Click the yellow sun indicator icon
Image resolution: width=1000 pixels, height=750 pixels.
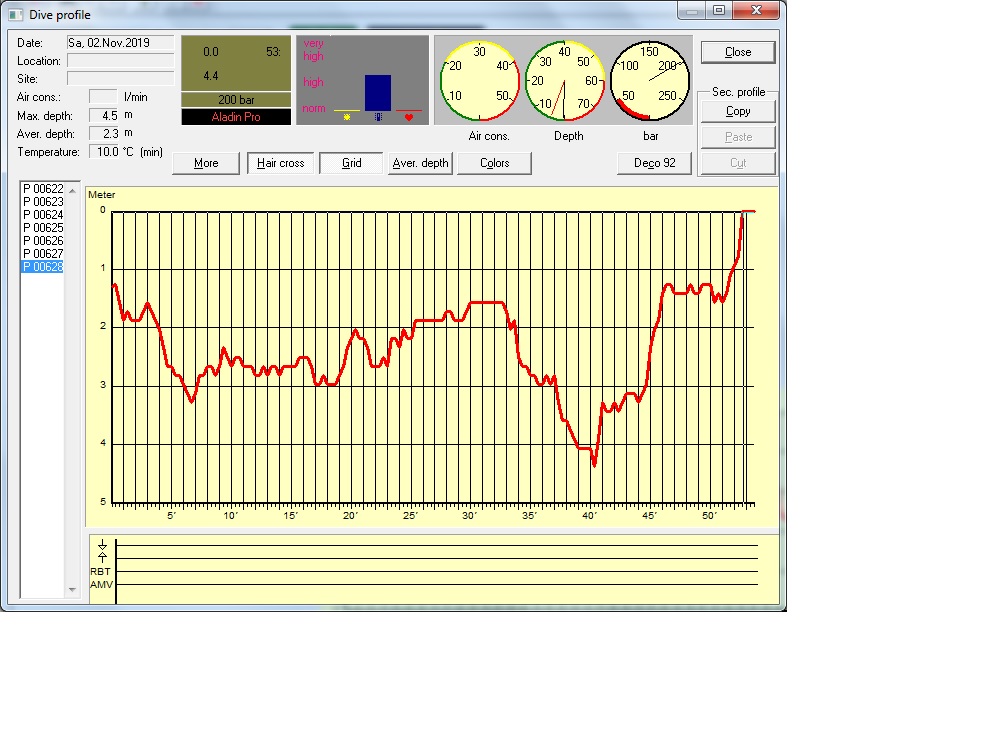pos(347,117)
